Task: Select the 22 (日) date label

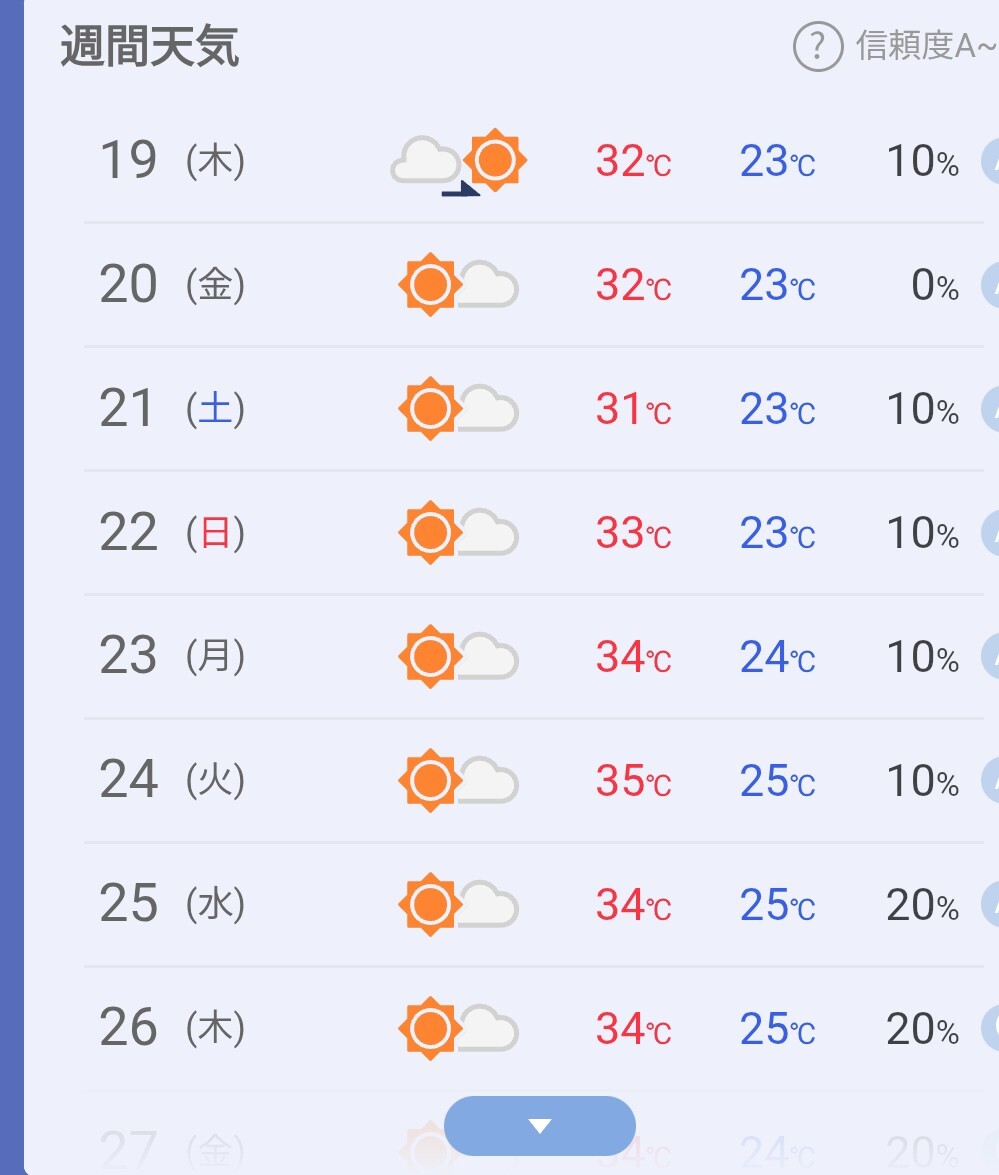Action: (172, 533)
